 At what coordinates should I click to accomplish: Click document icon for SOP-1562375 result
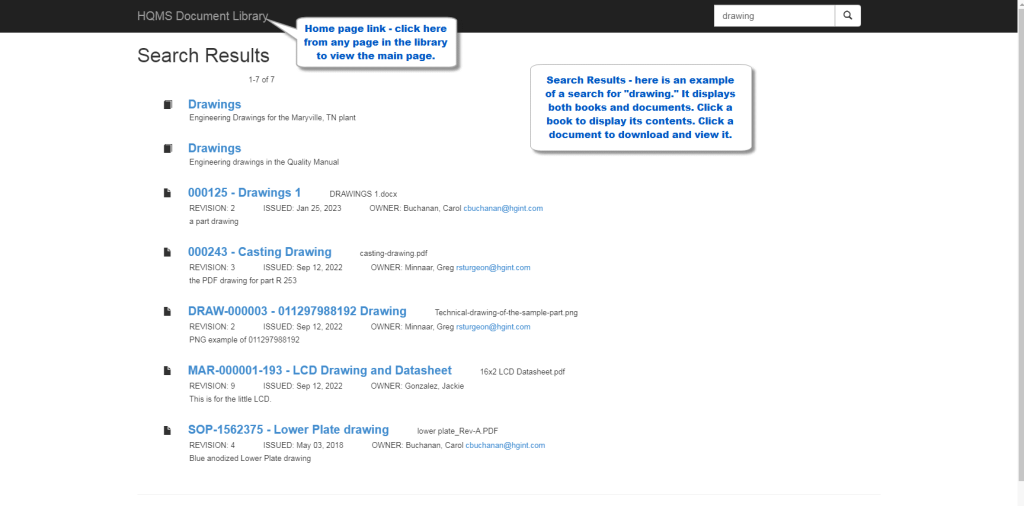167,430
